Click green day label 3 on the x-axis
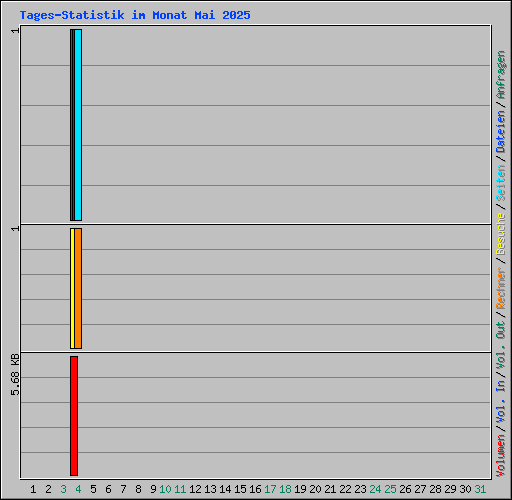Viewport: 512px width, 500px height. click(63, 489)
